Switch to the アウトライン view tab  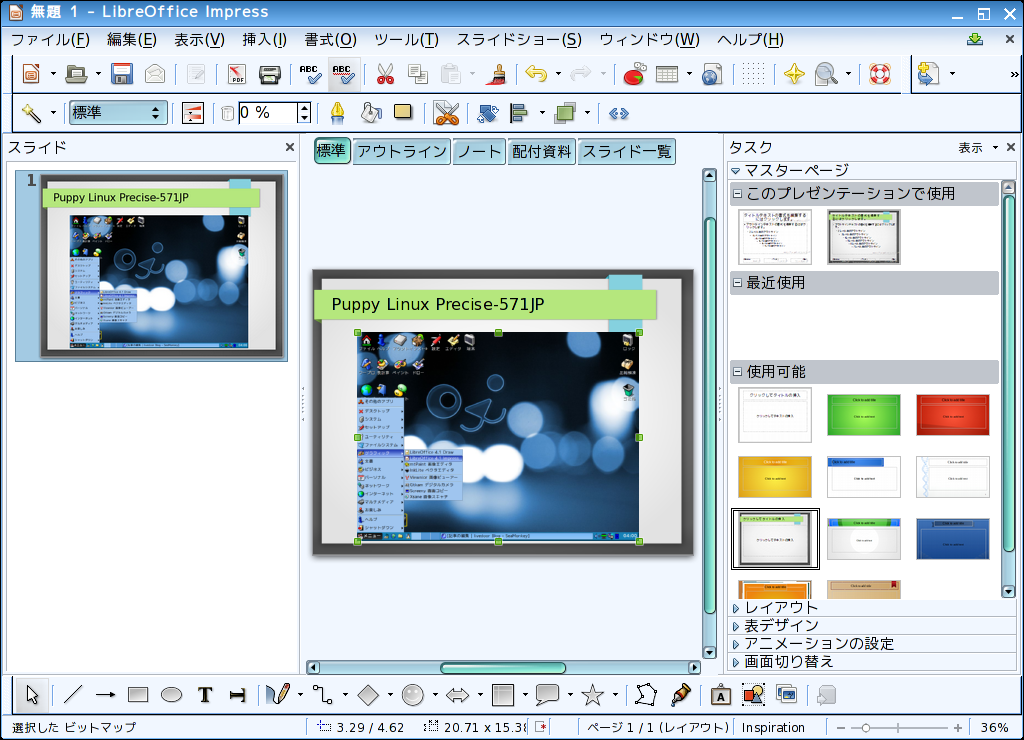(402, 152)
